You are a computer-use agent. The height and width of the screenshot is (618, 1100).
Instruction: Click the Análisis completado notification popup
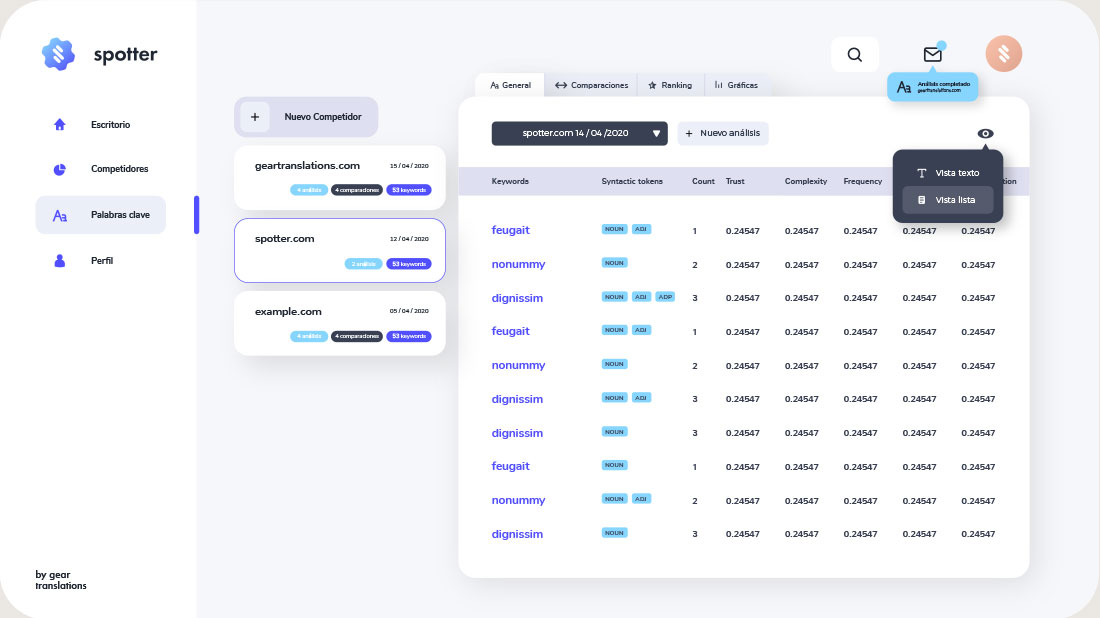pos(932,87)
